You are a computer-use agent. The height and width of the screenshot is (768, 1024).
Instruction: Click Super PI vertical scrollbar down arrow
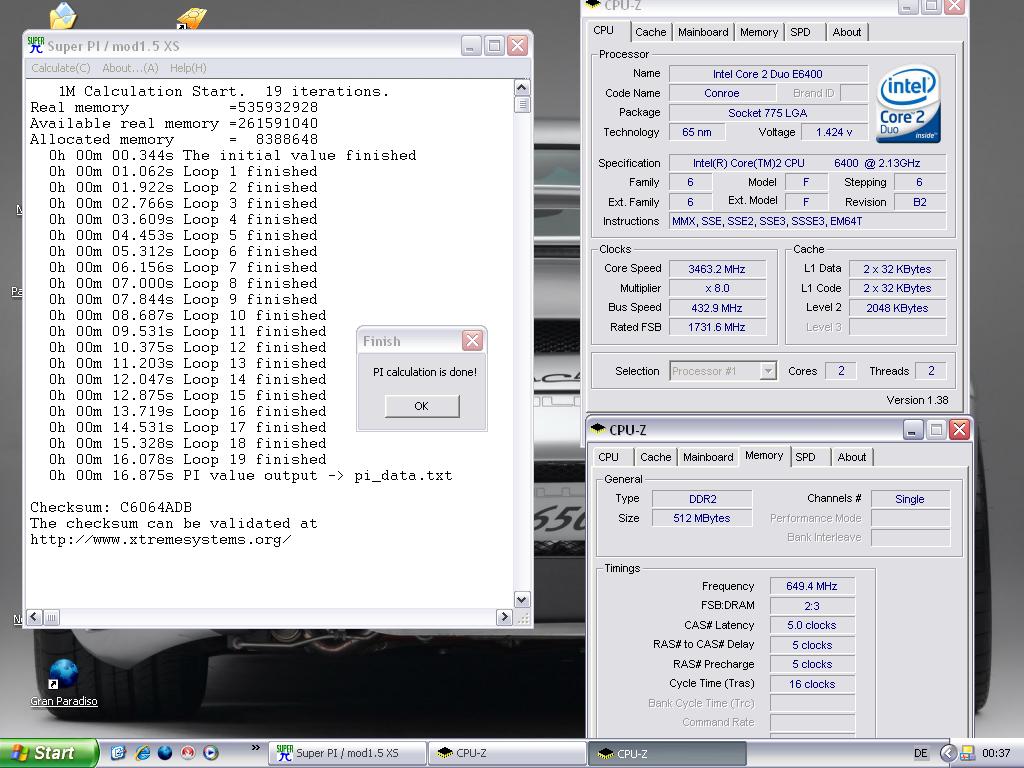pos(521,600)
